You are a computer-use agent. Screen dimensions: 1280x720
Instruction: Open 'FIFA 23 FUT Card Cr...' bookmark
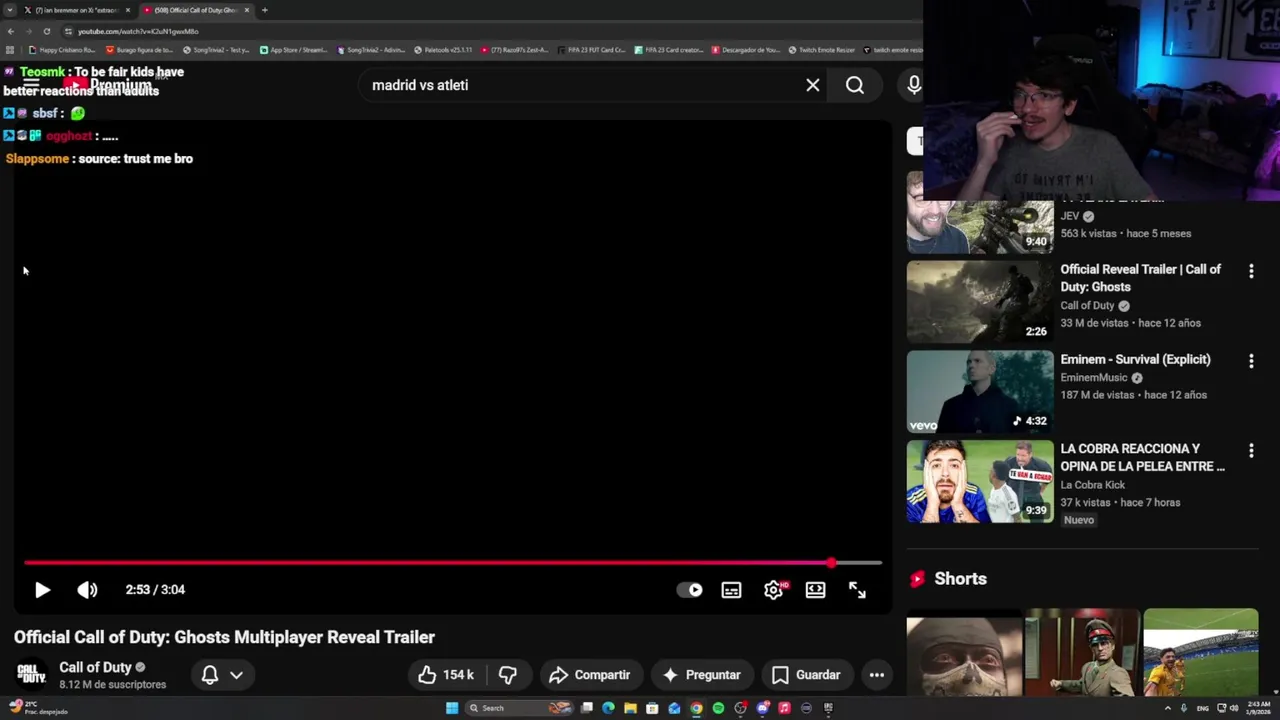pyautogui.click(x=591, y=49)
